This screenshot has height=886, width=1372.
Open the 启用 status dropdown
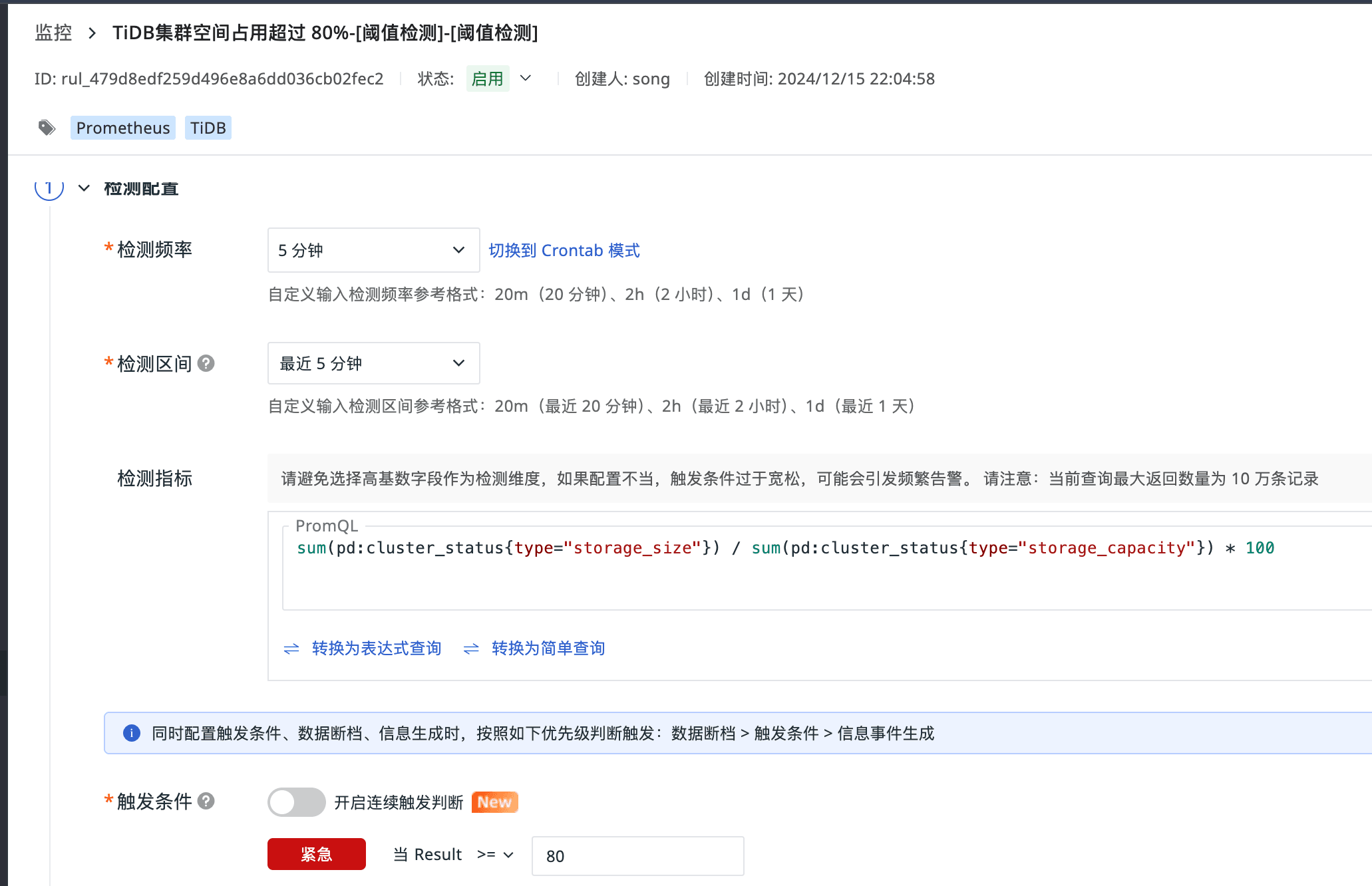[x=526, y=78]
